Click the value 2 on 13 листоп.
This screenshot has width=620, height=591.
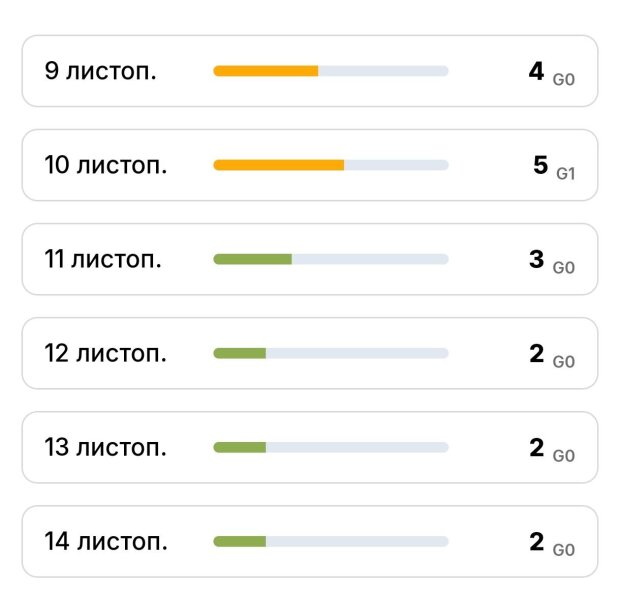click(x=536, y=447)
